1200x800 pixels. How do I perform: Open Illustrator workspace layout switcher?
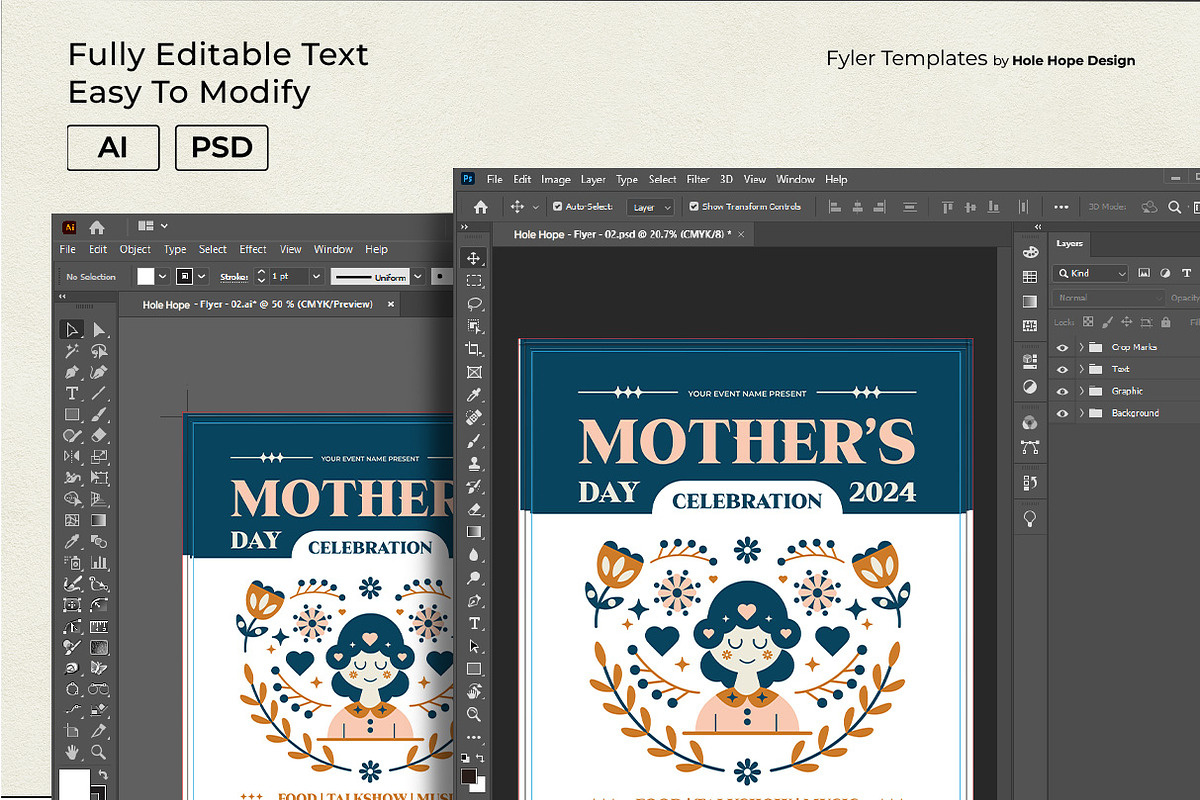pyautogui.click(x=153, y=227)
